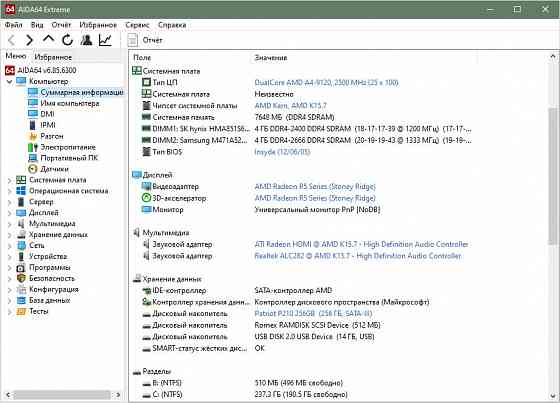This screenshot has height=403, width=560.
Task: Open the graph chart toolbar icon
Action: coord(105,40)
